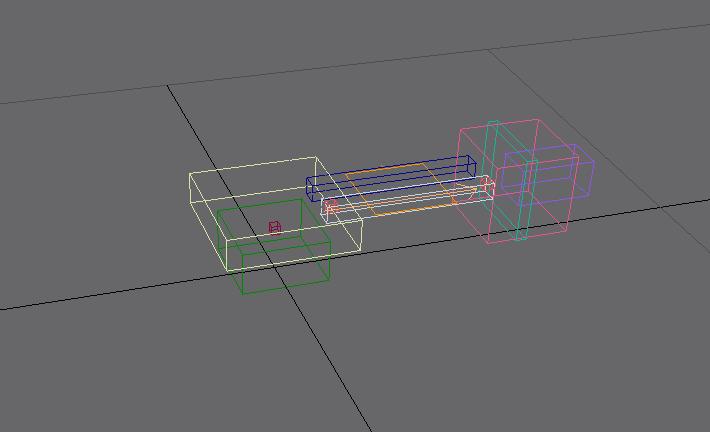Select the small crimson cube inside the green box
The width and height of the screenshot is (710, 432).
pos(274,228)
